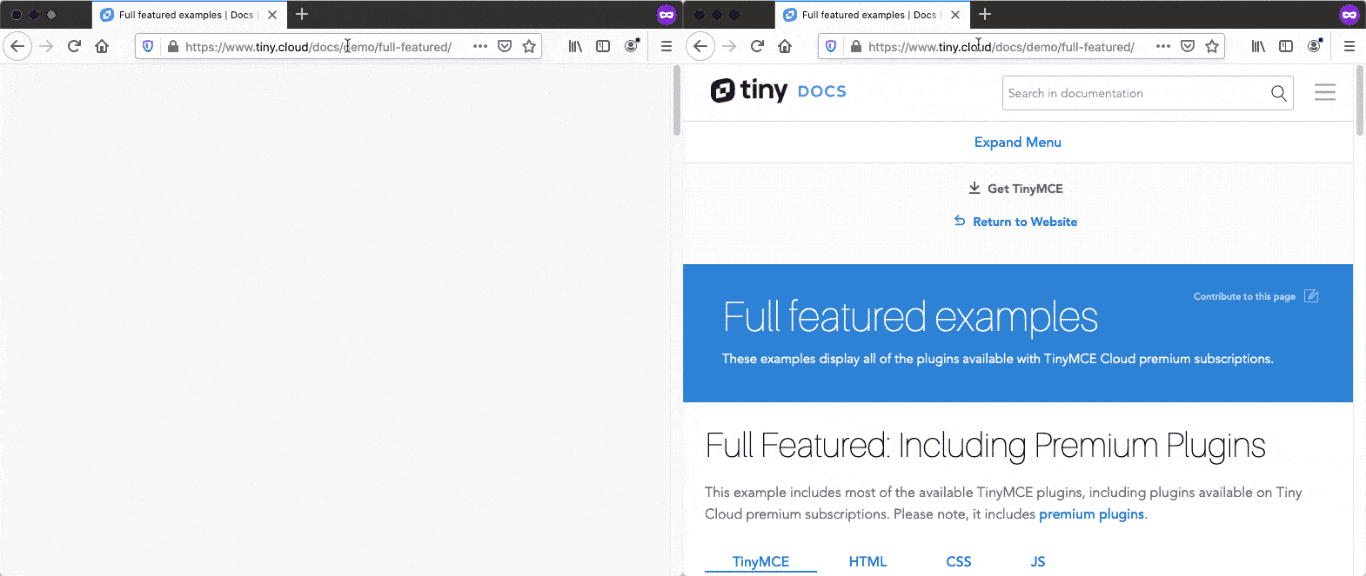Screen dimensions: 1366x576
Task: Show sidebars icon in right window toolbar
Action: point(1286,46)
